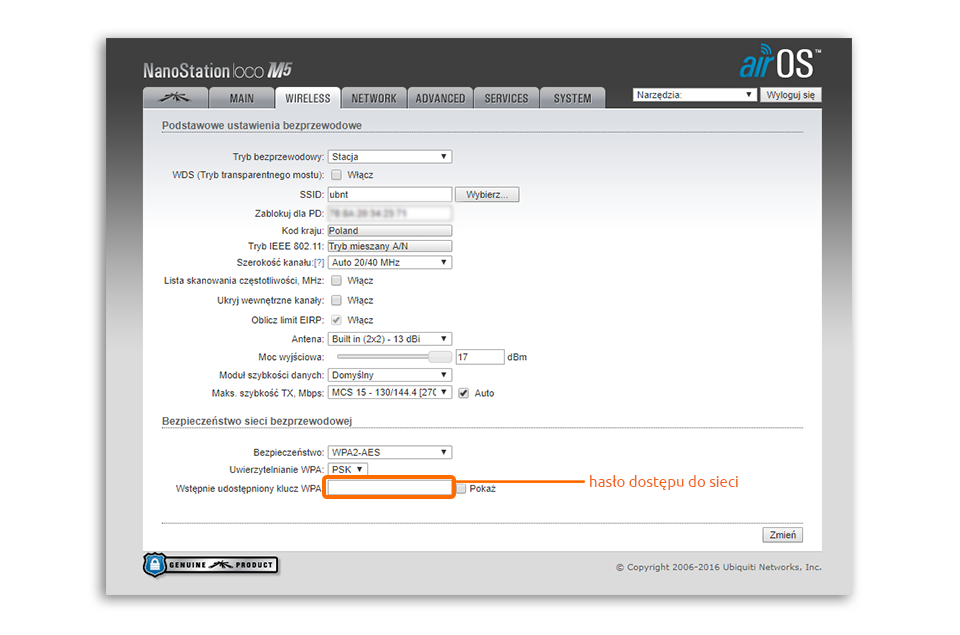
Task: Enable frequency scan list checkbox
Action: click(x=336, y=280)
